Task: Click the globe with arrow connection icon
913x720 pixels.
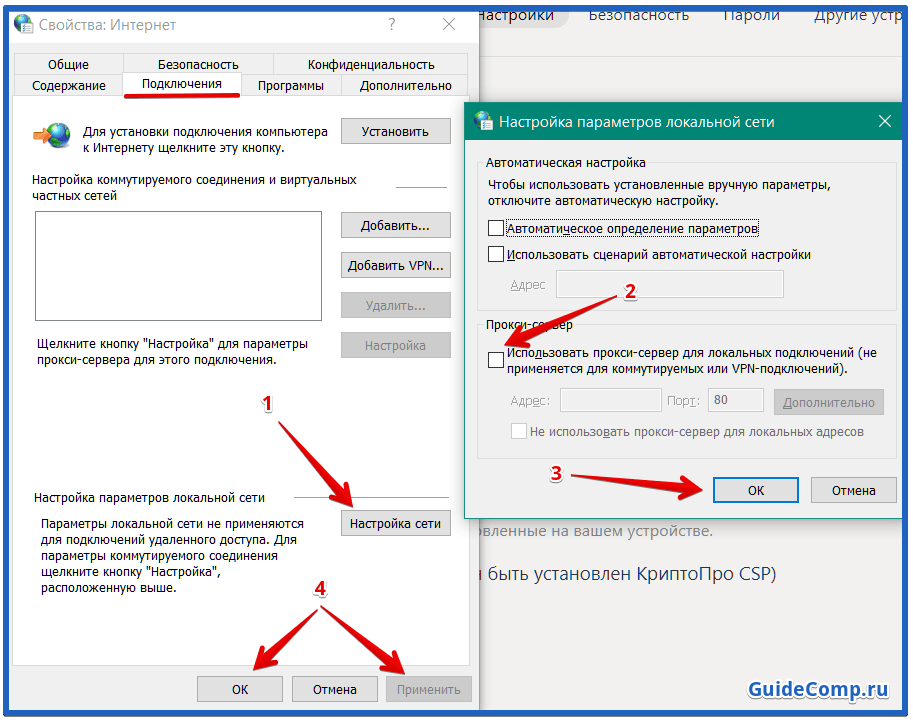Action: (52, 136)
